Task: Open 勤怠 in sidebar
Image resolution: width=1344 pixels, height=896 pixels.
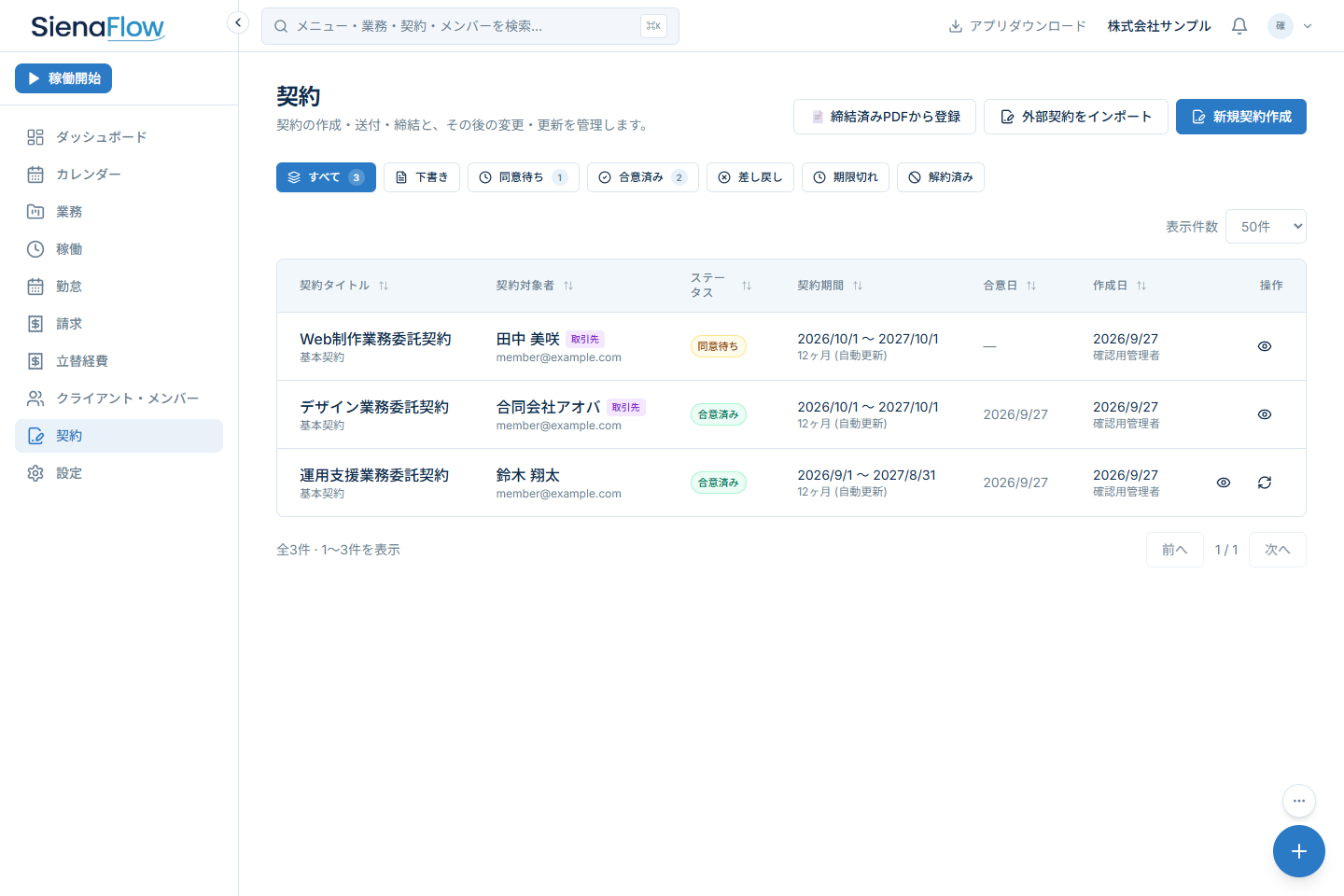Action: click(119, 287)
